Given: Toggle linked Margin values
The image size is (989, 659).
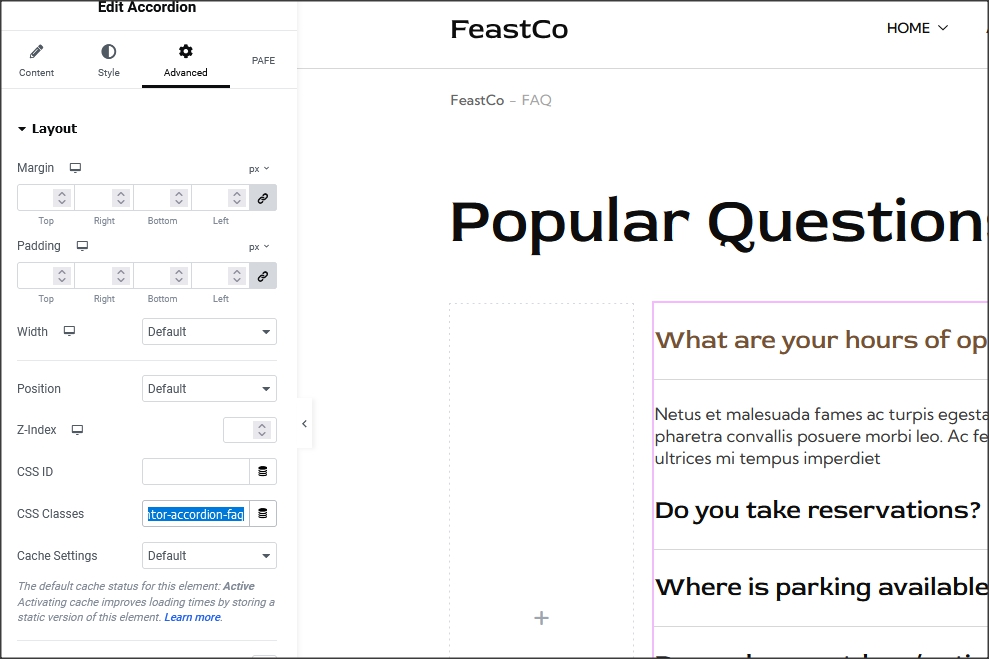Looking at the screenshot, I should (263, 198).
